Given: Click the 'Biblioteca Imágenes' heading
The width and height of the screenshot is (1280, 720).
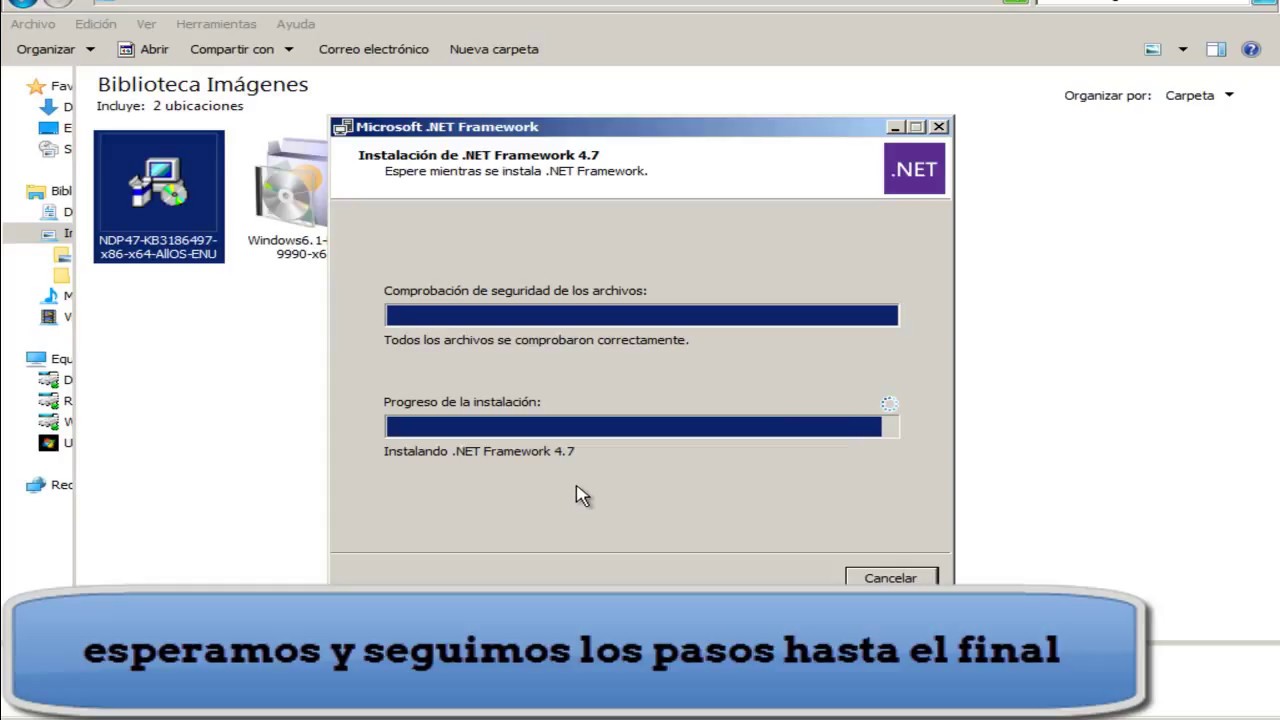Looking at the screenshot, I should point(203,84).
